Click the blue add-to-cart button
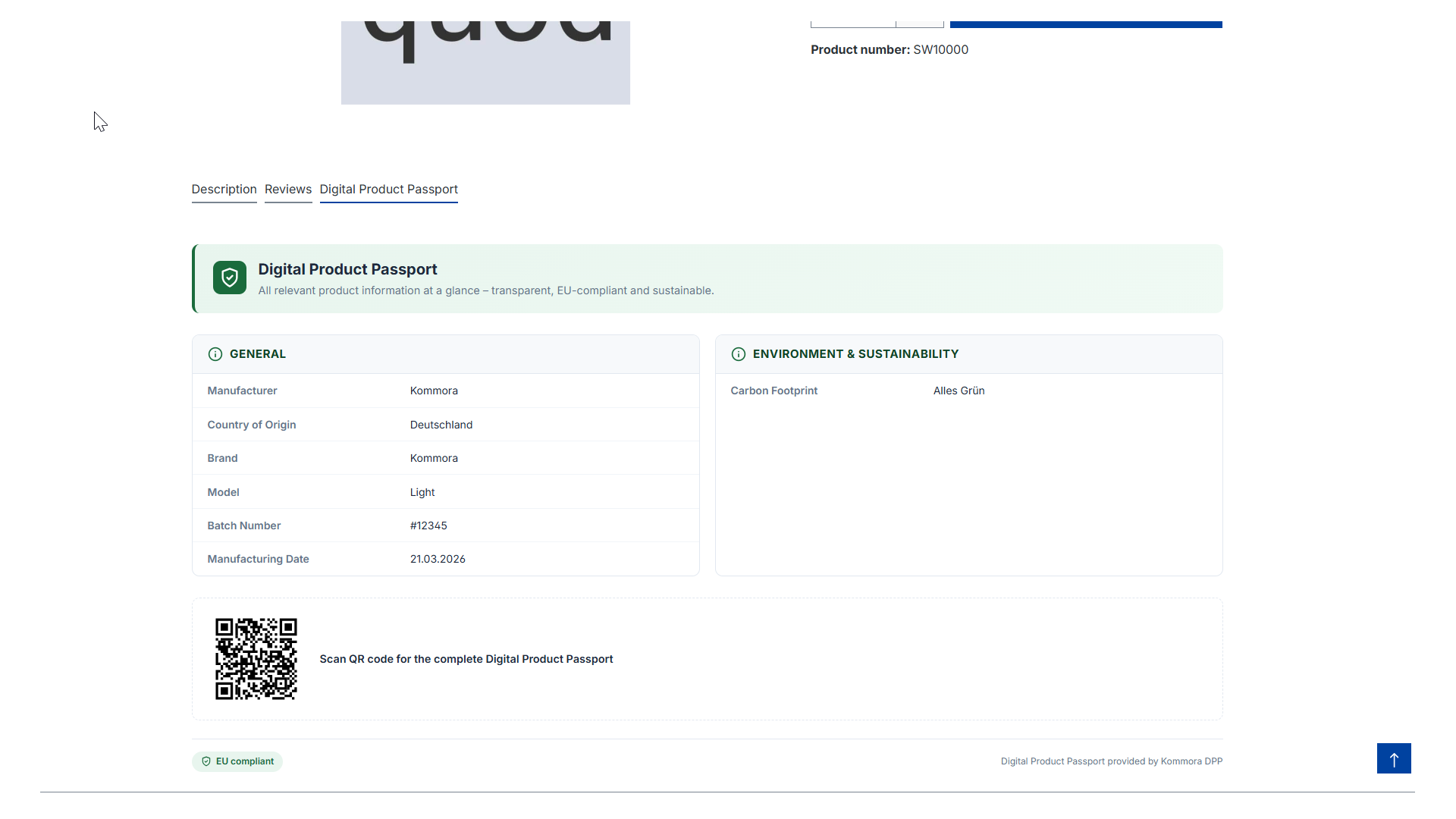1456x819 pixels. 1086,24
